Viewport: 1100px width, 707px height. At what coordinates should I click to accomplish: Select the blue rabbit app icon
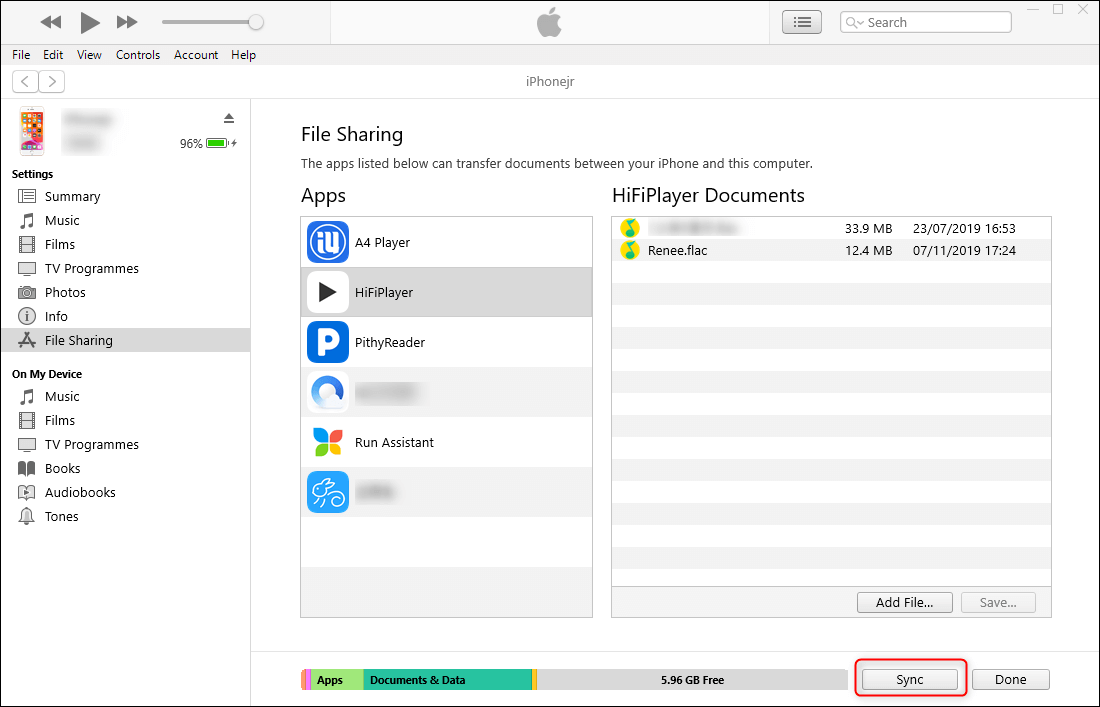pyautogui.click(x=328, y=492)
